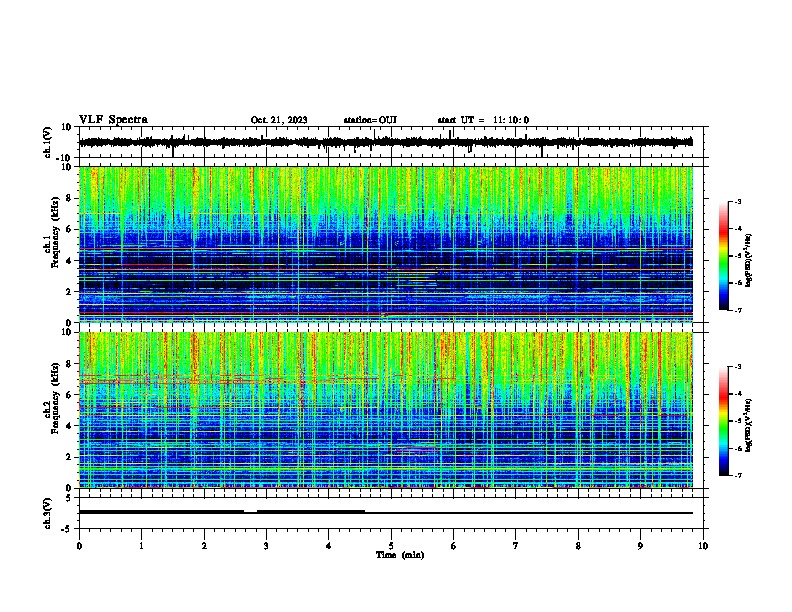This screenshot has width=792, height=612.
Task: Click the "-7" label on the ch.2 colorbar
Action: point(737,475)
